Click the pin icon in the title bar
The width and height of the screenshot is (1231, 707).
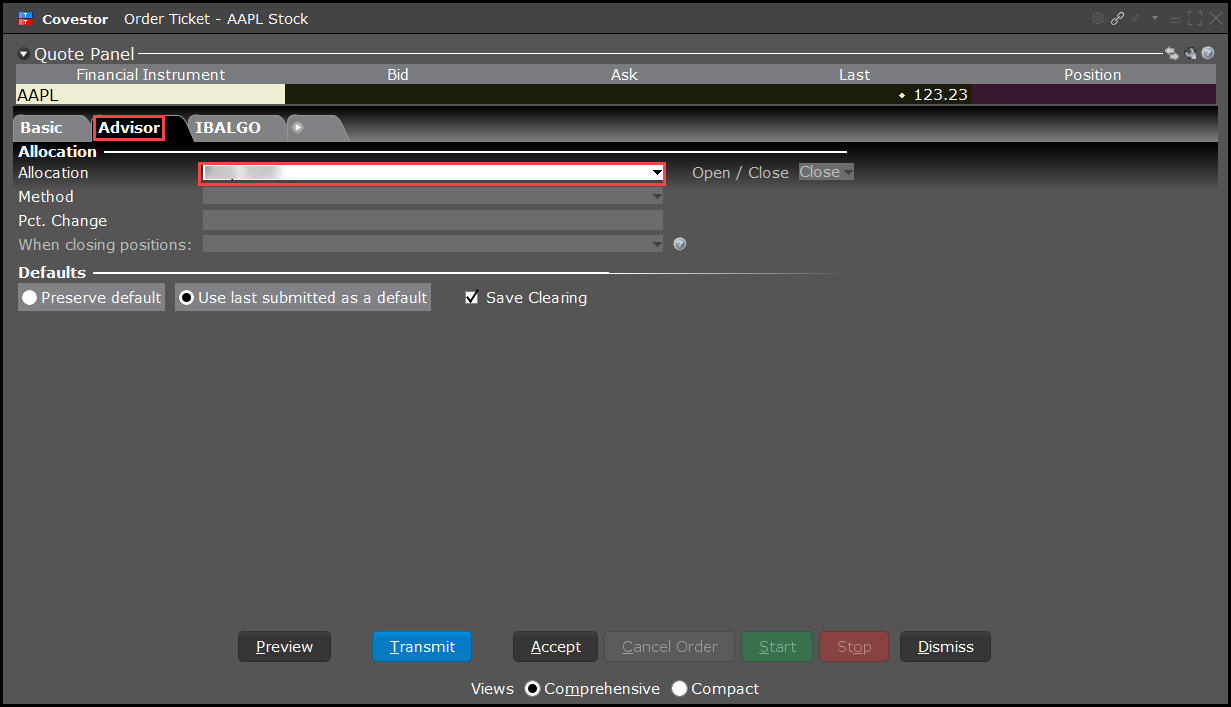click(x=1137, y=18)
